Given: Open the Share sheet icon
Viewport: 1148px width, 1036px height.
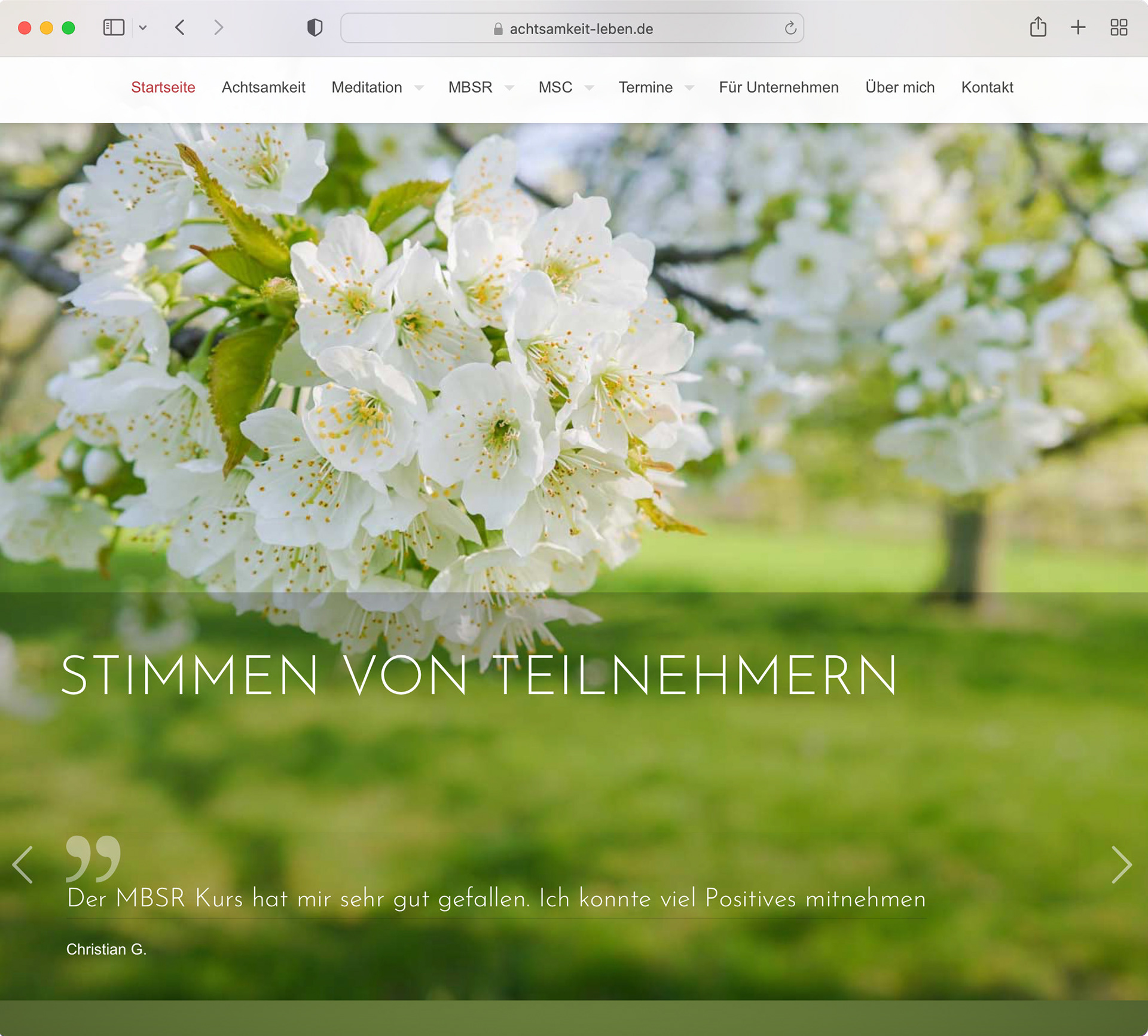Looking at the screenshot, I should (x=1038, y=27).
